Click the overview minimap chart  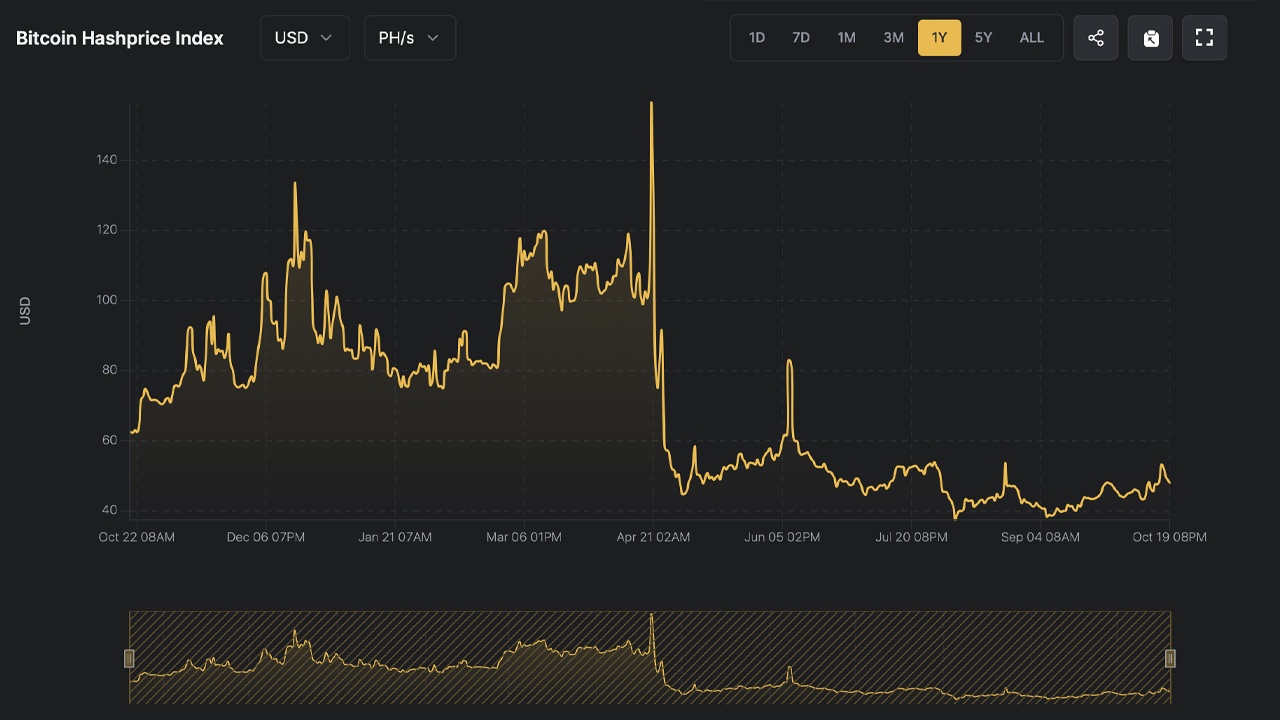650,660
